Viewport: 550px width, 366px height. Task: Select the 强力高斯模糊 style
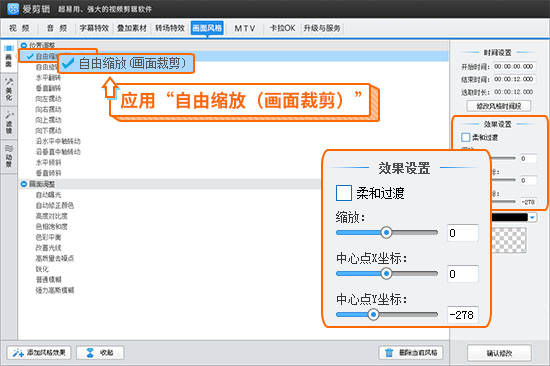55,290
